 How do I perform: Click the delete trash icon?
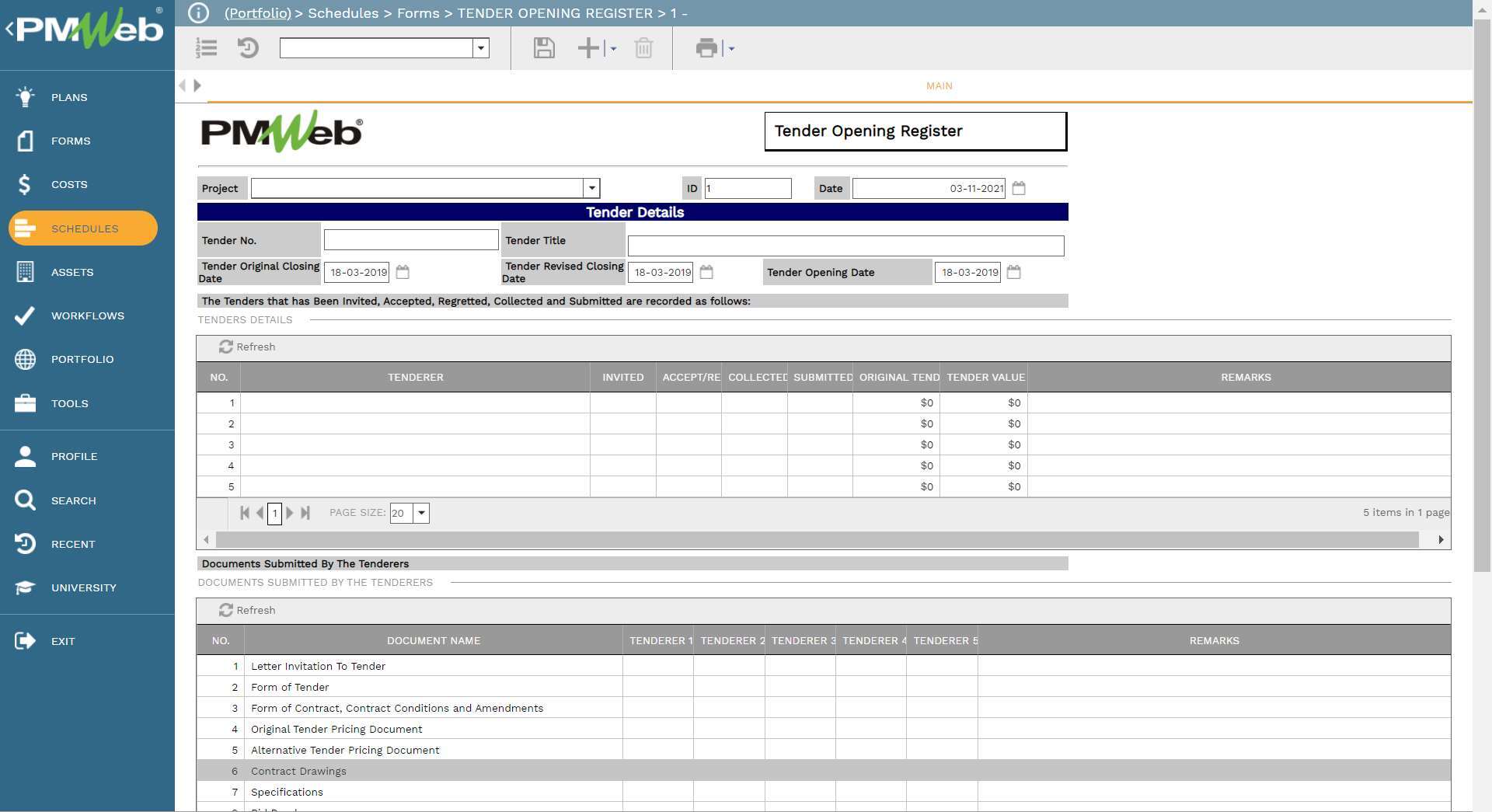(x=643, y=48)
